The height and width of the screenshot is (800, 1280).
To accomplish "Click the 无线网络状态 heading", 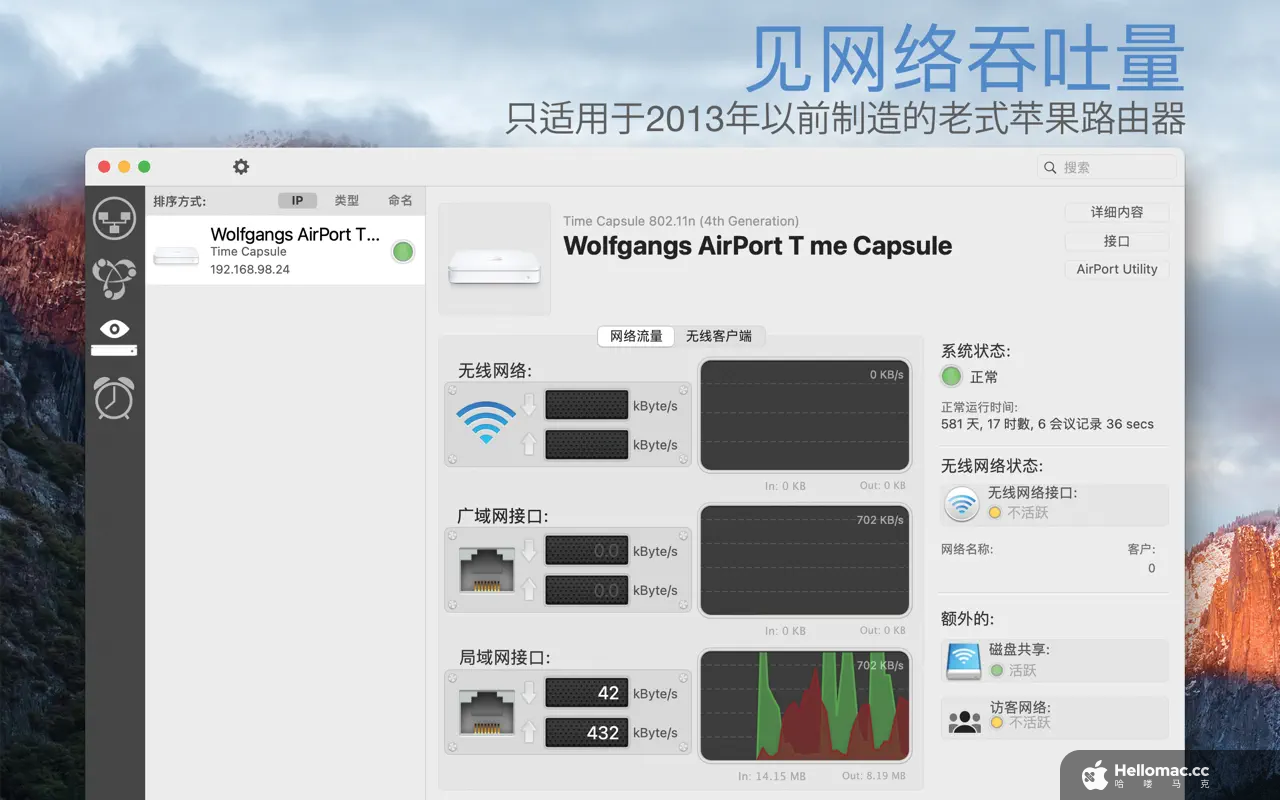I will click(992, 466).
